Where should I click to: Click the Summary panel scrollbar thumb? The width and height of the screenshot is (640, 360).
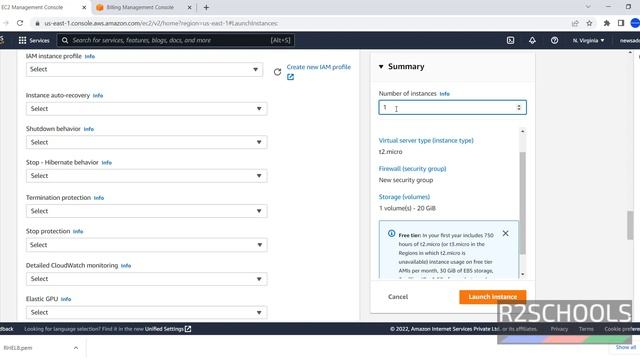point(522,203)
